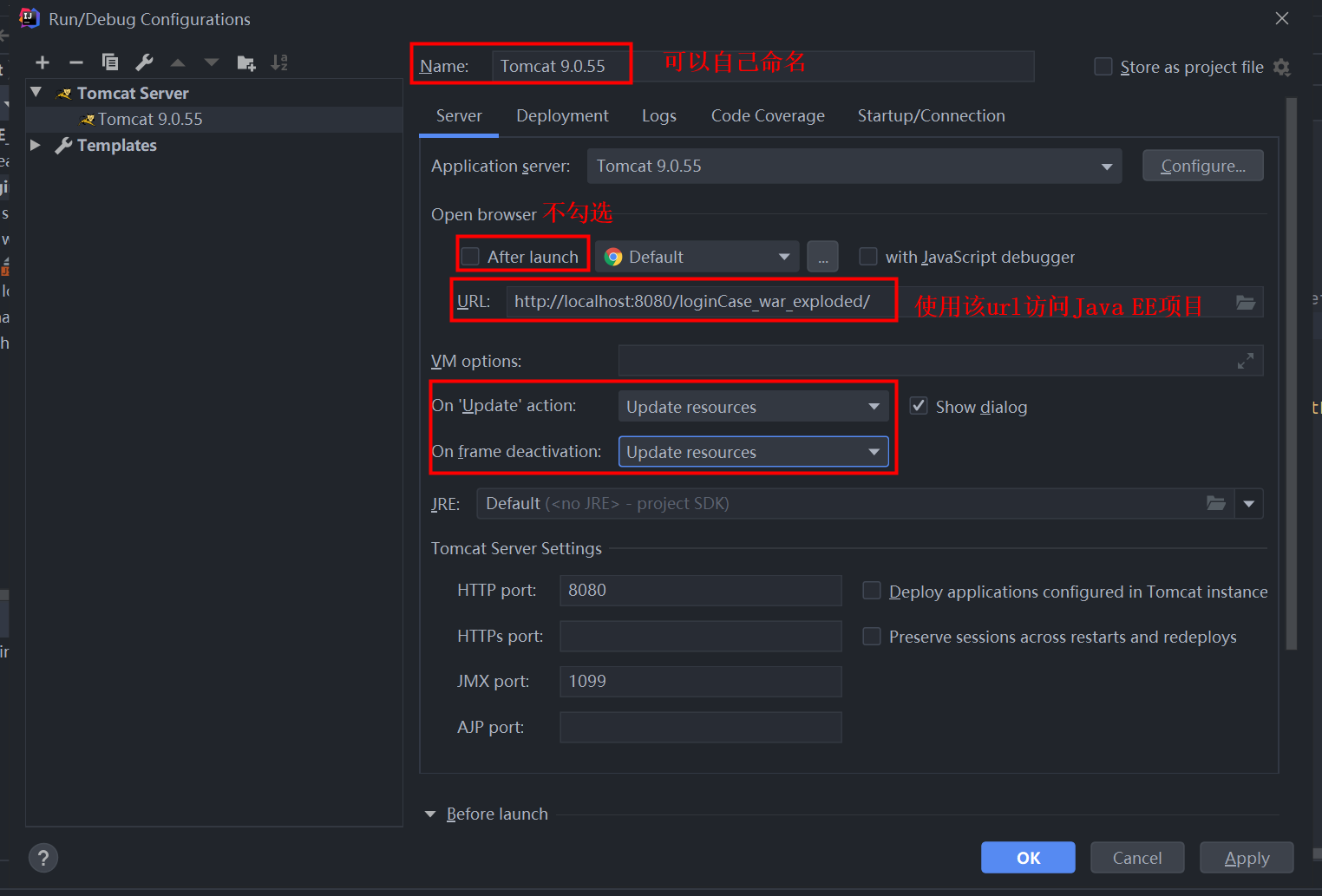Image resolution: width=1322 pixels, height=896 pixels.
Task: Open On frame deactivation dropdown
Action: pos(753,451)
